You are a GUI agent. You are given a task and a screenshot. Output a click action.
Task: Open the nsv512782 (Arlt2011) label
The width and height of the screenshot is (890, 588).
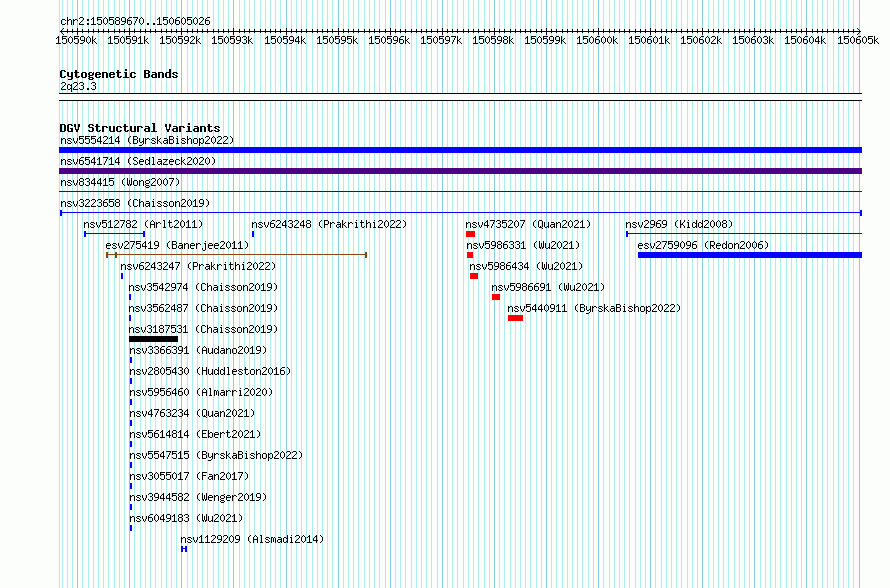point(143,224)
